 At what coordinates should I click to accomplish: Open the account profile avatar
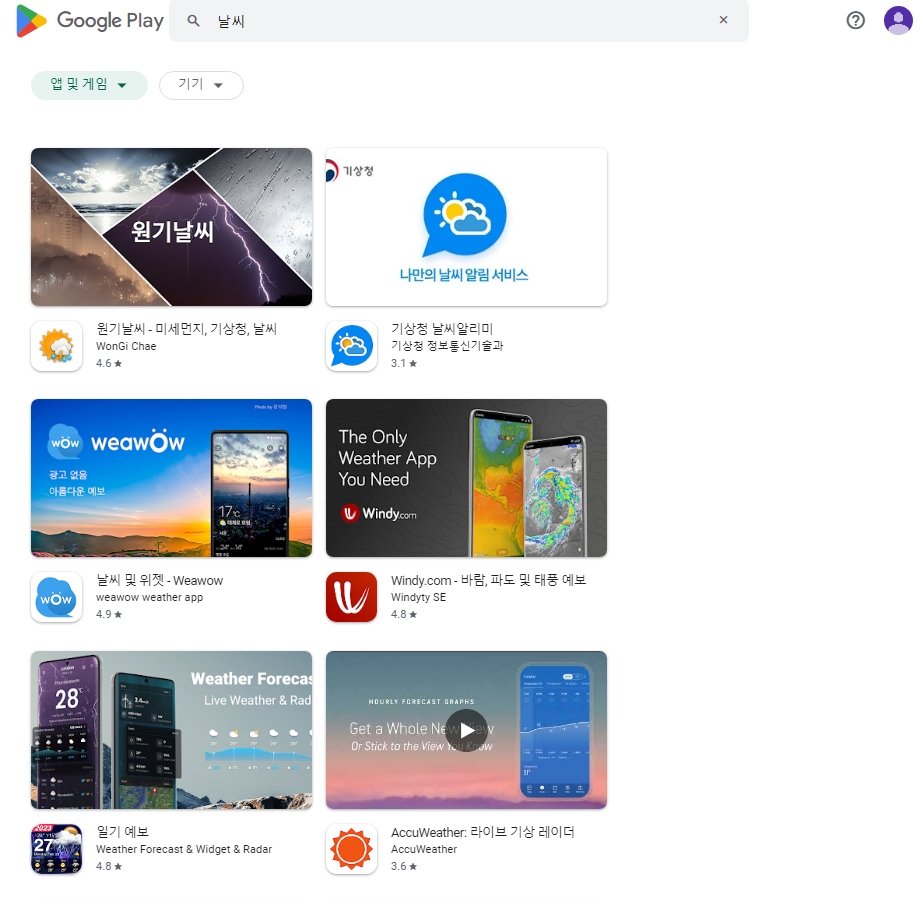[898, 21]
